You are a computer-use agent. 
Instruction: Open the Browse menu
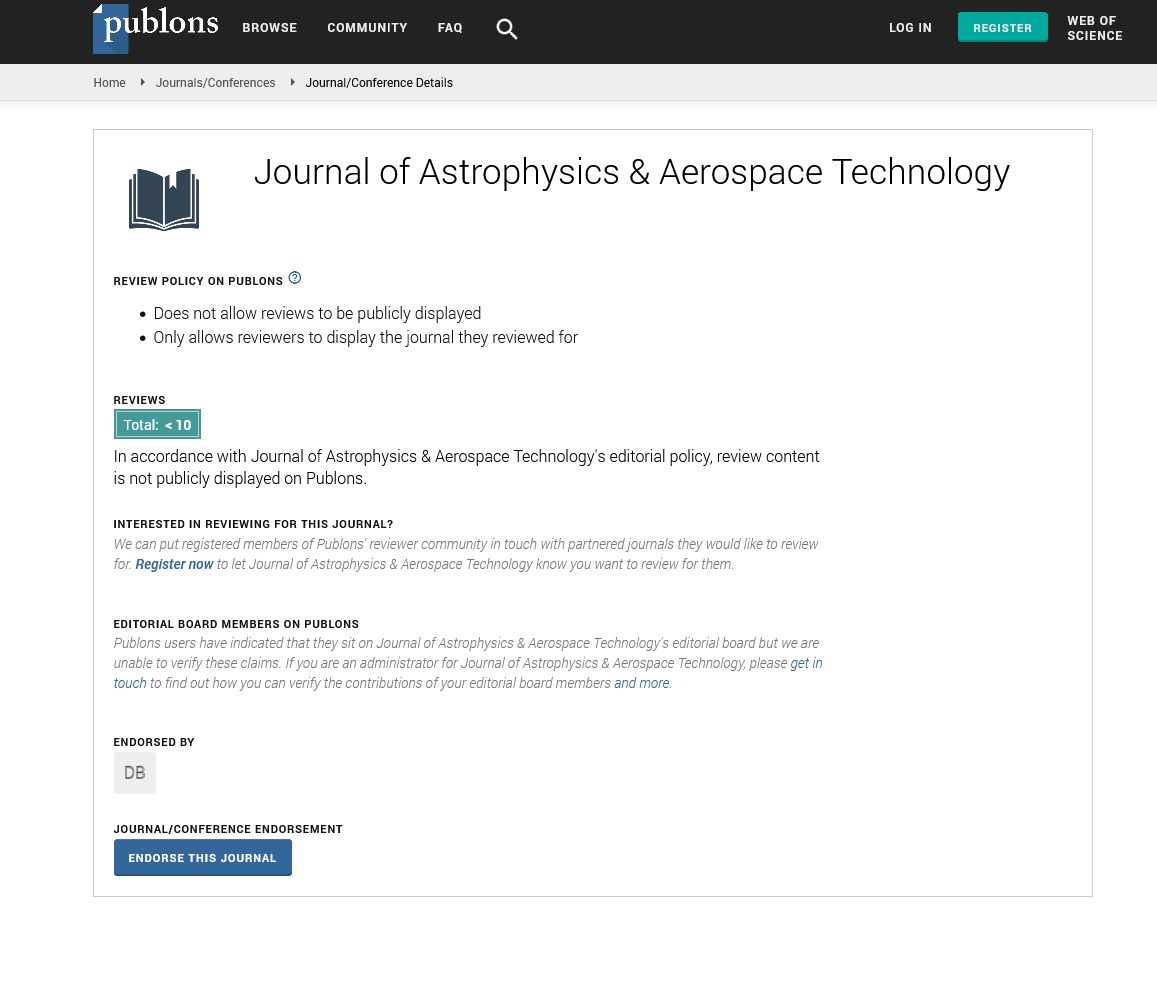[x=269, y=28]
